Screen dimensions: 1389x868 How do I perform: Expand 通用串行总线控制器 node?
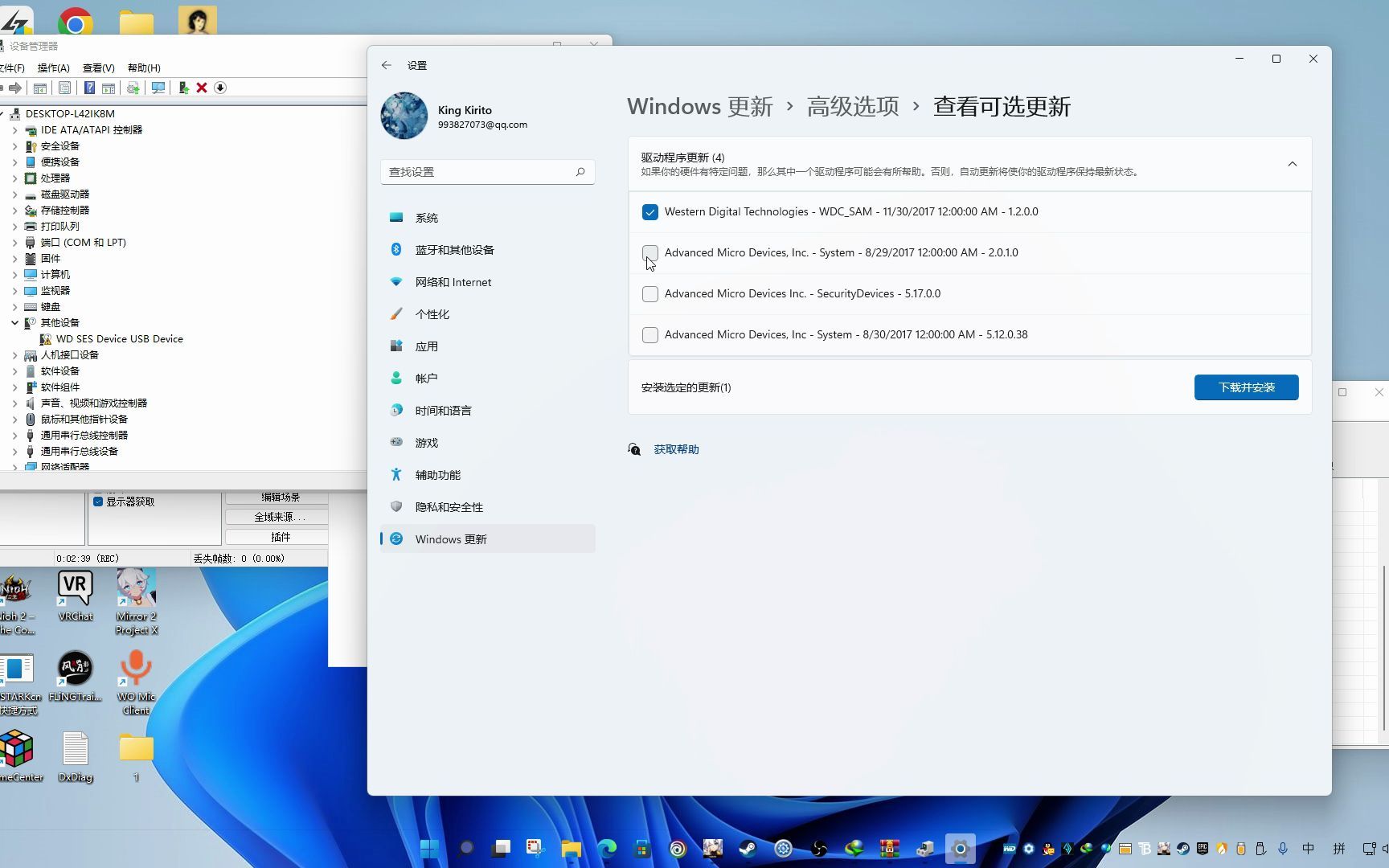click(x=14, y=435)
